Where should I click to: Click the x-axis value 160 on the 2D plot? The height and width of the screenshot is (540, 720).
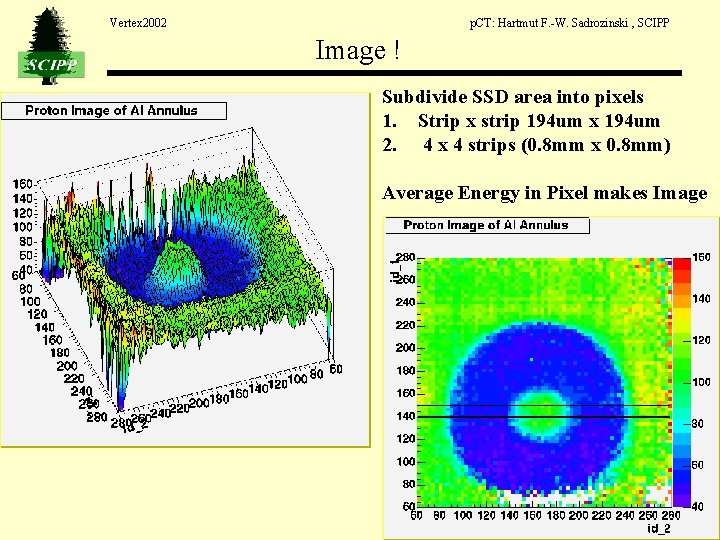coord(532,515)
